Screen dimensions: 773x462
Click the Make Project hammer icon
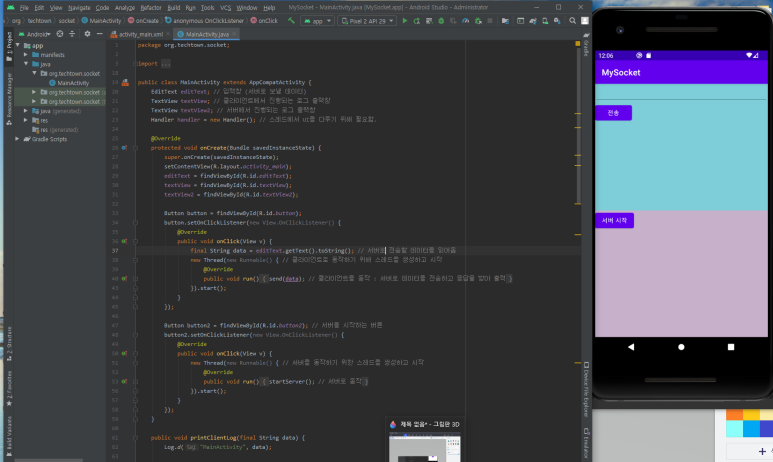click(291, 21)
